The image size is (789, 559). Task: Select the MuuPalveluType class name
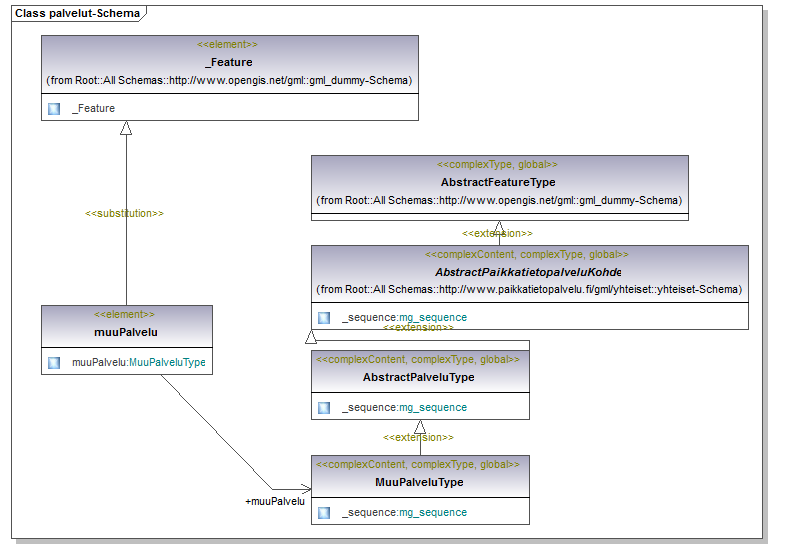(419, 483)
